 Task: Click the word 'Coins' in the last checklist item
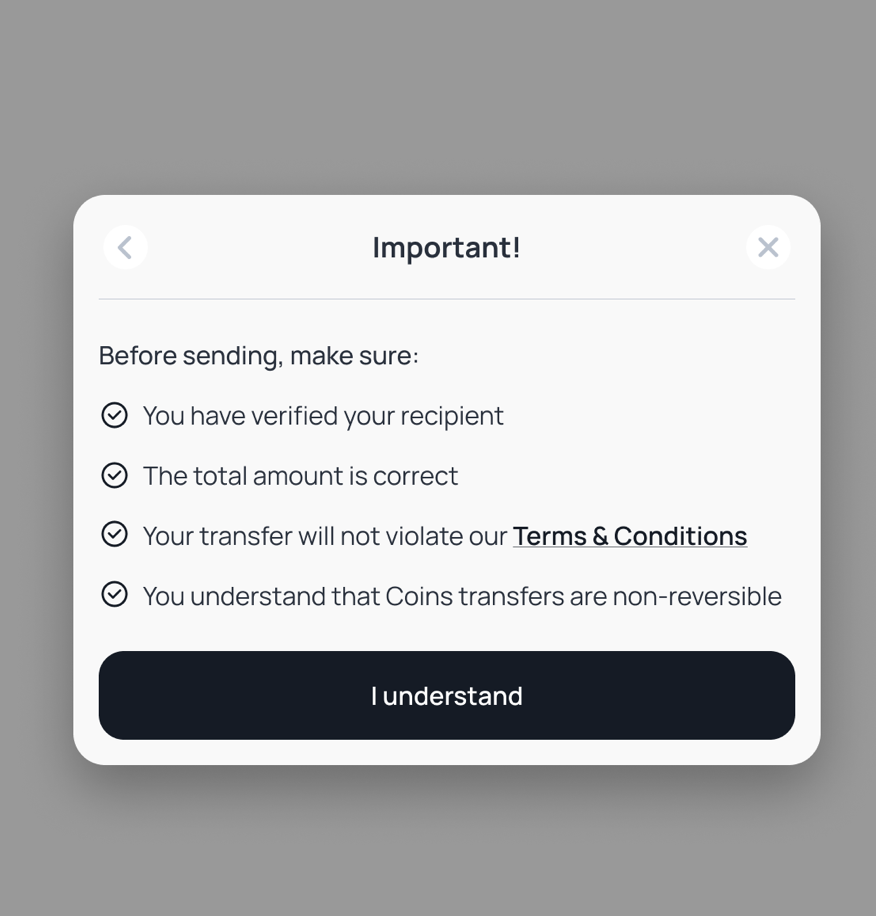(419, 596)
